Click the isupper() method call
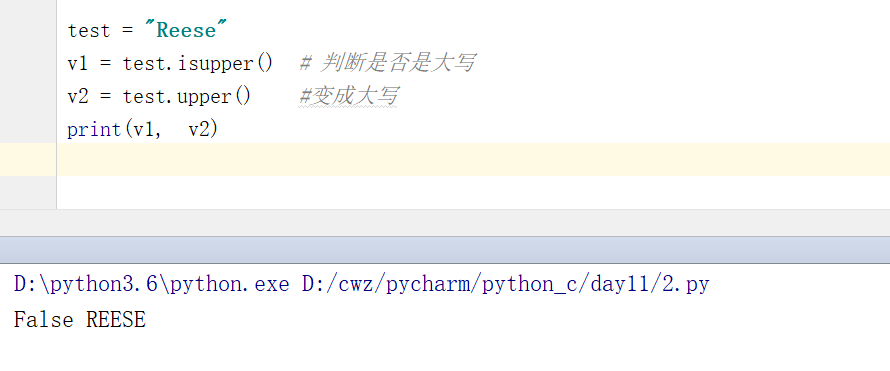 click(225, 64)
